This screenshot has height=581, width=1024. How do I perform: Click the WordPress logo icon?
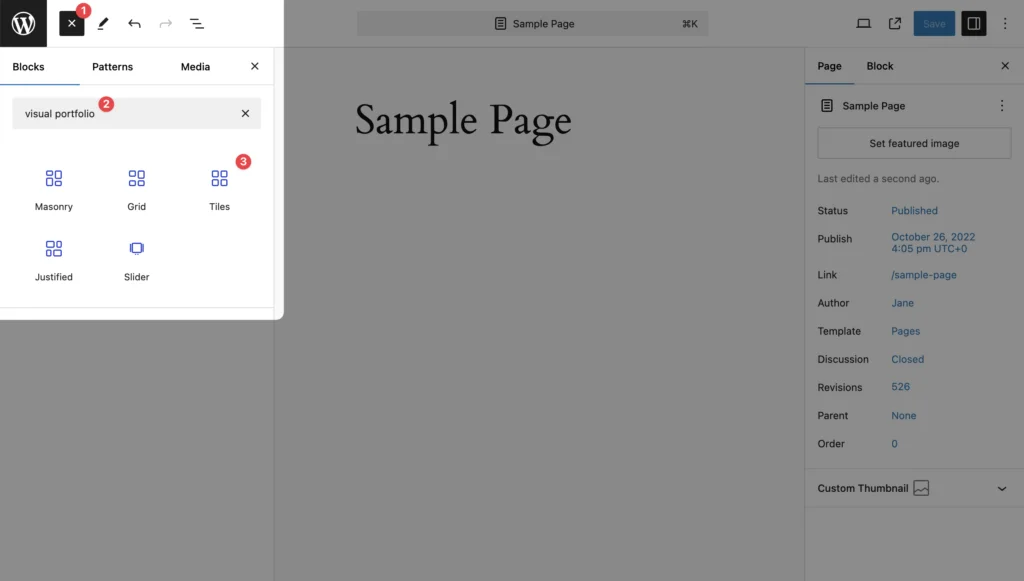[23, 23]
